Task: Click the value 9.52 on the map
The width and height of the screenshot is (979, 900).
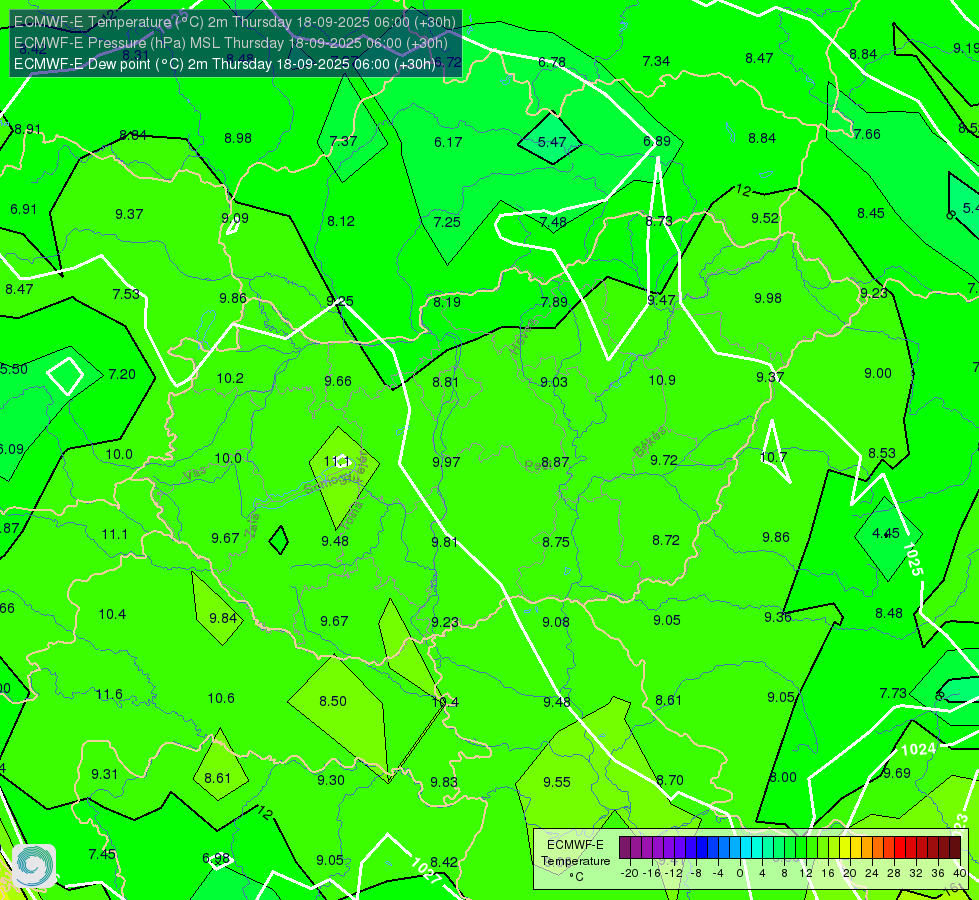Action: (765, 219)
